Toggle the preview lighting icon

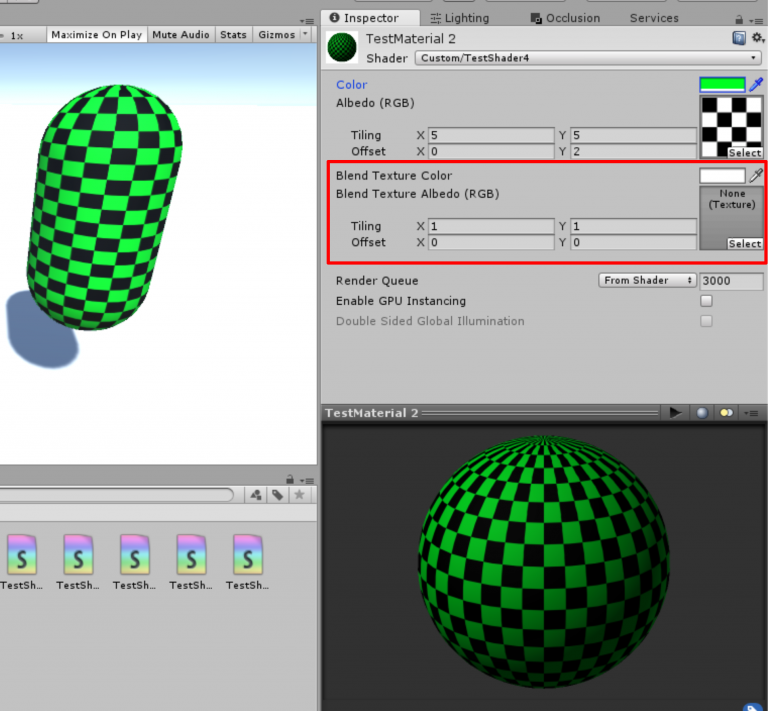[x=727, y=413]
